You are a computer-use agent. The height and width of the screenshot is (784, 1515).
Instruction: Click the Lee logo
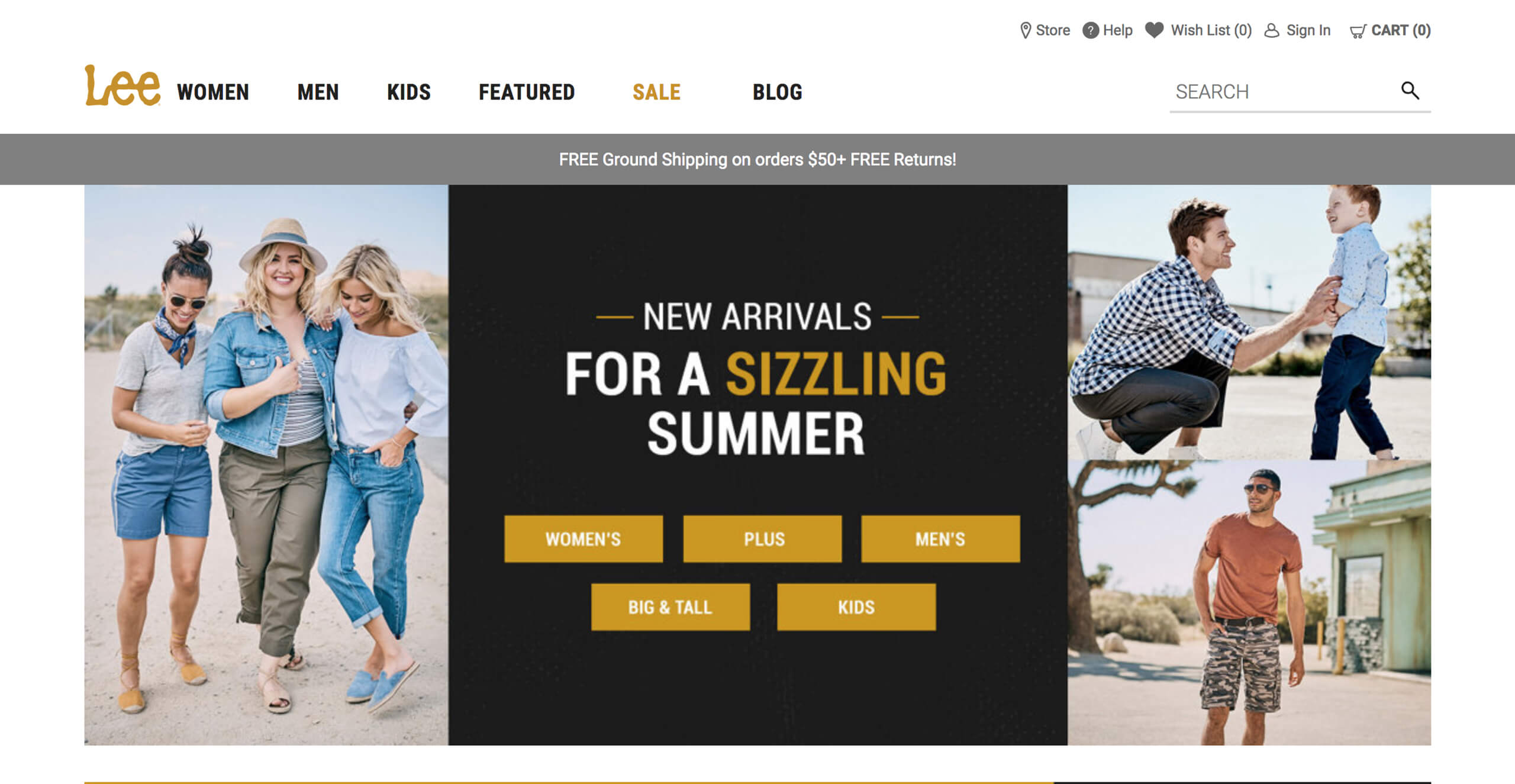(x=123, y=85)
